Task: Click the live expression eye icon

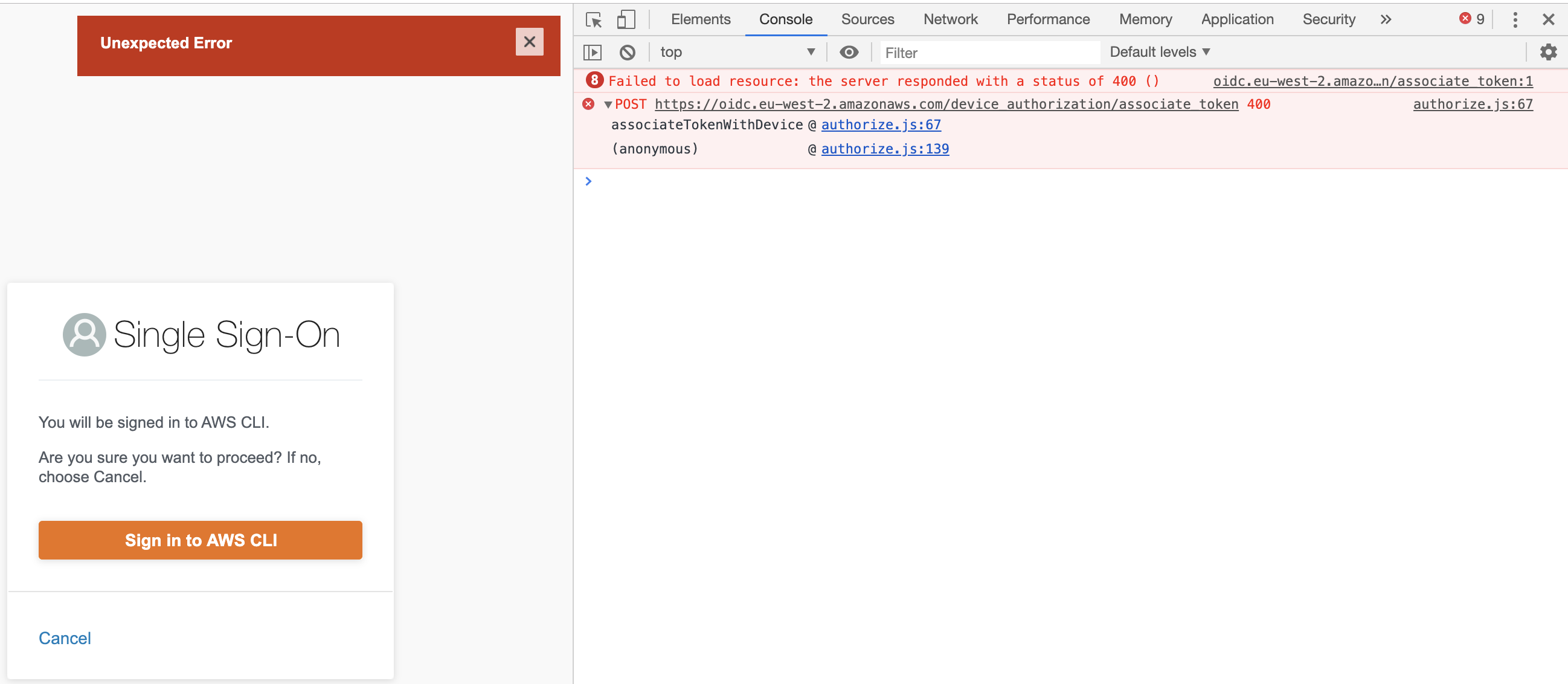Action: coord(849,53)
